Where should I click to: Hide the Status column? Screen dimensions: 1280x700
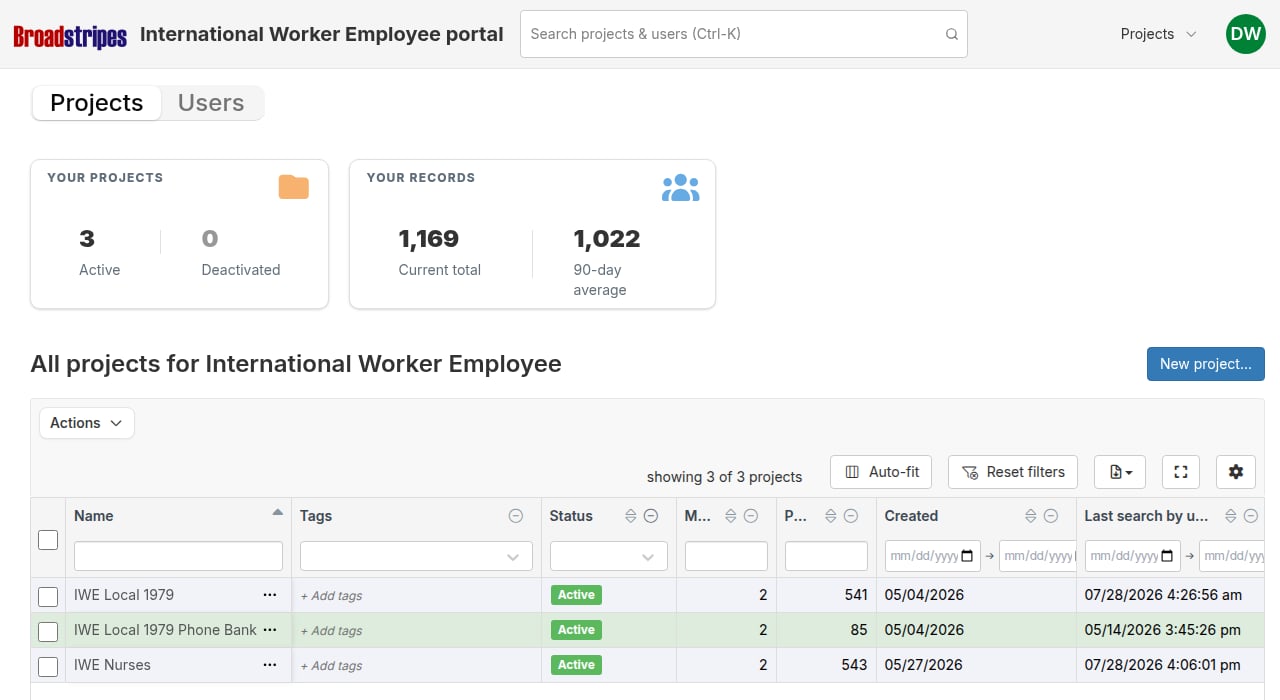tap(651, 516)
